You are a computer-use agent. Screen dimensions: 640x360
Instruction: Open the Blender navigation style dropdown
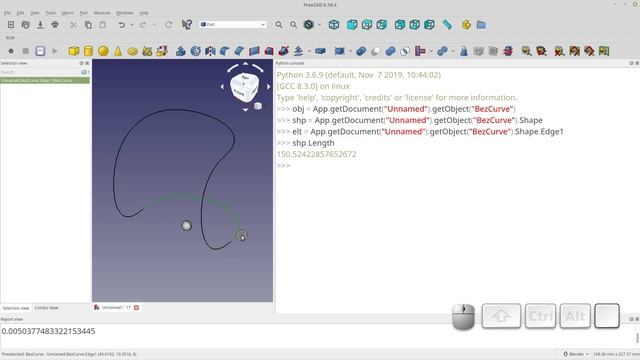coord(576,354)
